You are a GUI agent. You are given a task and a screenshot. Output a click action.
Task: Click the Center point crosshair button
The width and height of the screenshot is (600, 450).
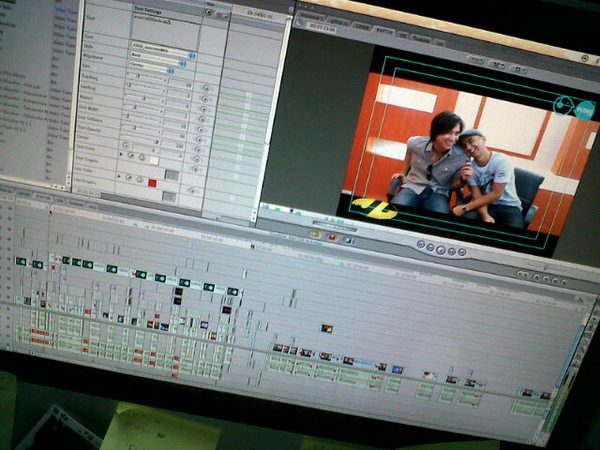[x=125, y=145]
